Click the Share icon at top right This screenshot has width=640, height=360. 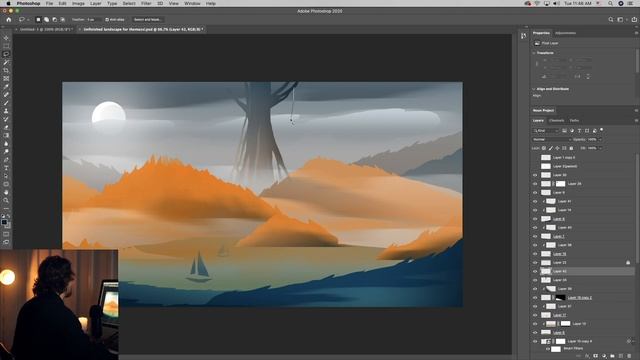(x=634, y=19)
